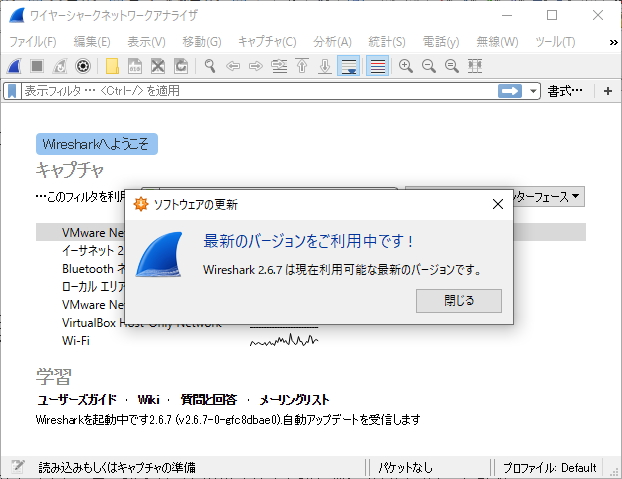Find a packet magnifier icon
The width and height of the screenshot is (622, 479).
click(x=210, y=66)
